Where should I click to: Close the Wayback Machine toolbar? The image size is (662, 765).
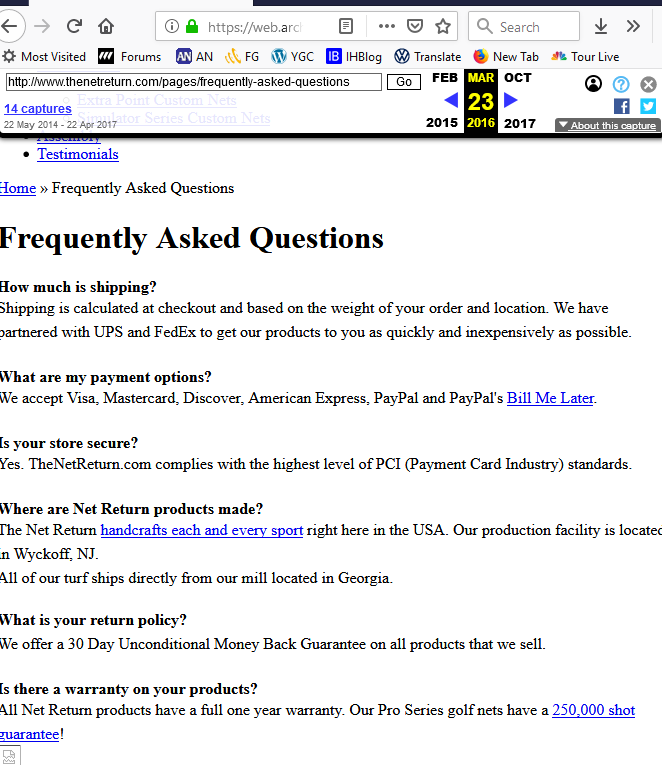(648, 84)
